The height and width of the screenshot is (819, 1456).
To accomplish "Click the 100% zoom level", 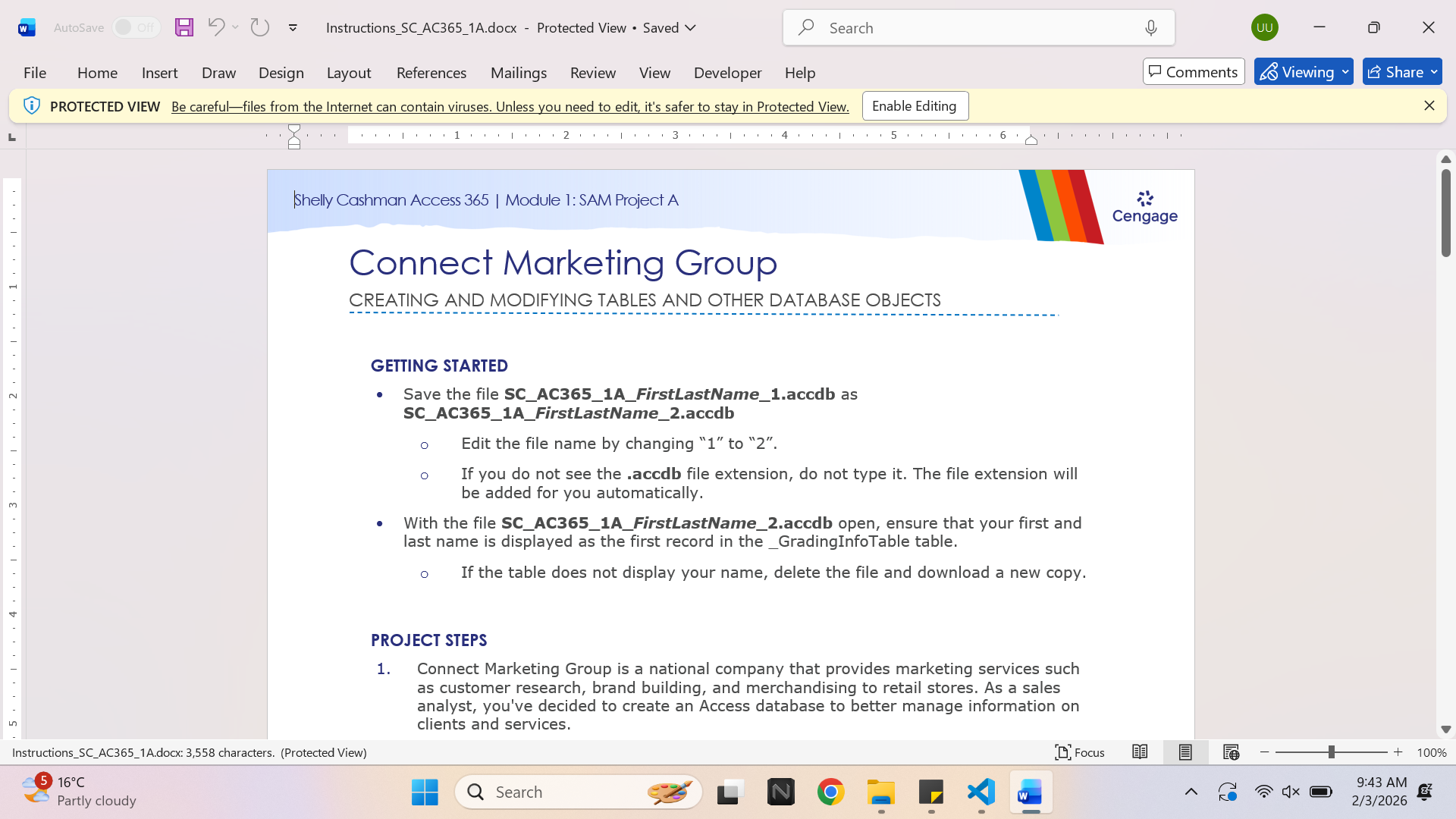I will click(x=1431, y=752).
